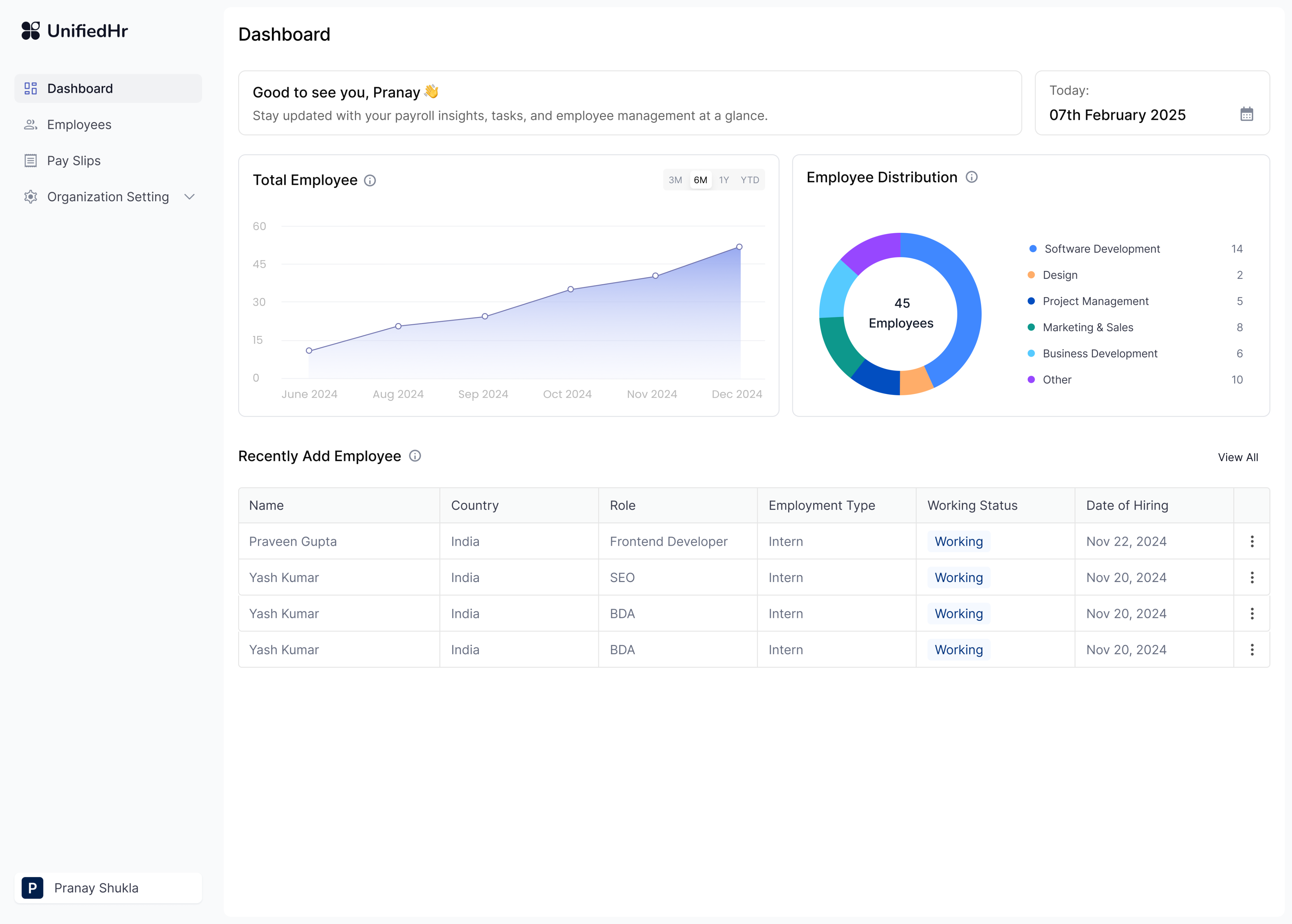Click View All employees link
The width and height of the screenshot is (1292, 924).
click(1237, 457)
